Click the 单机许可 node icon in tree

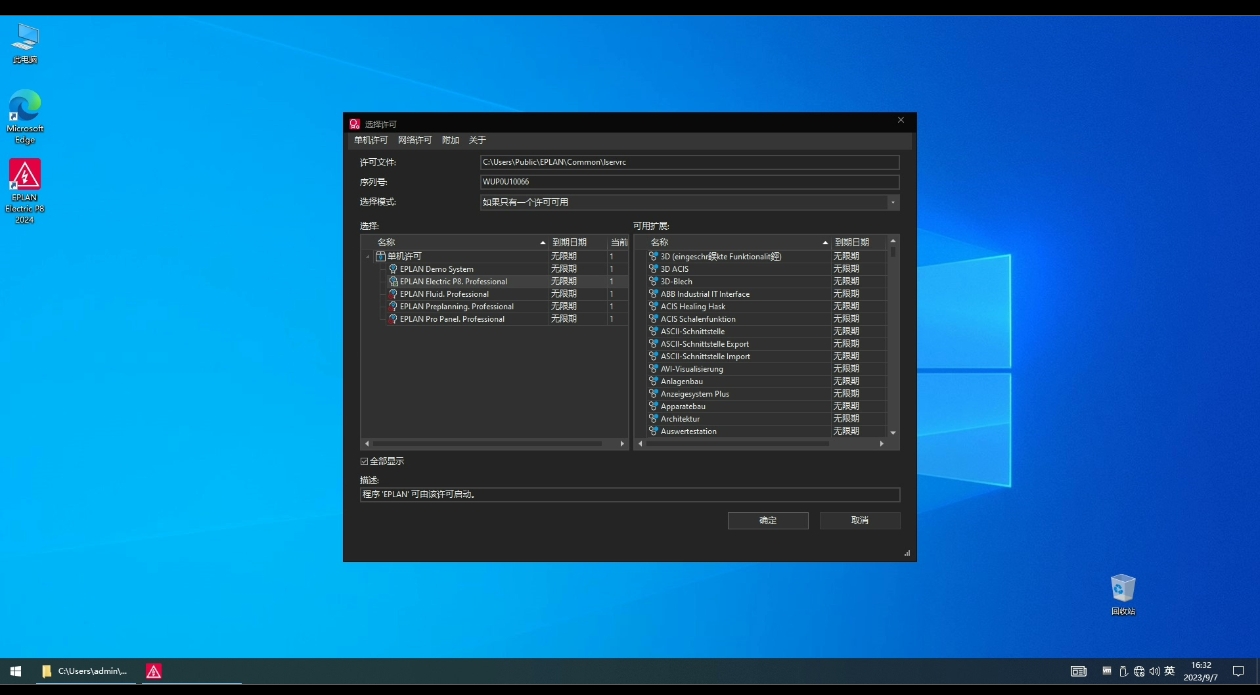(381, 256)
